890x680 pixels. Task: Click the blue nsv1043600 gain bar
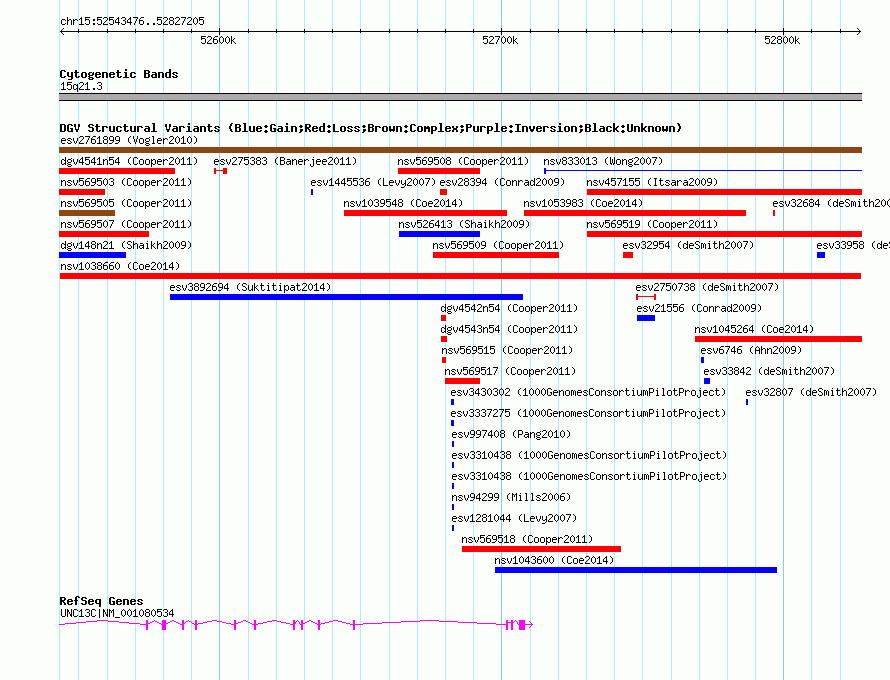click(636, 570)
